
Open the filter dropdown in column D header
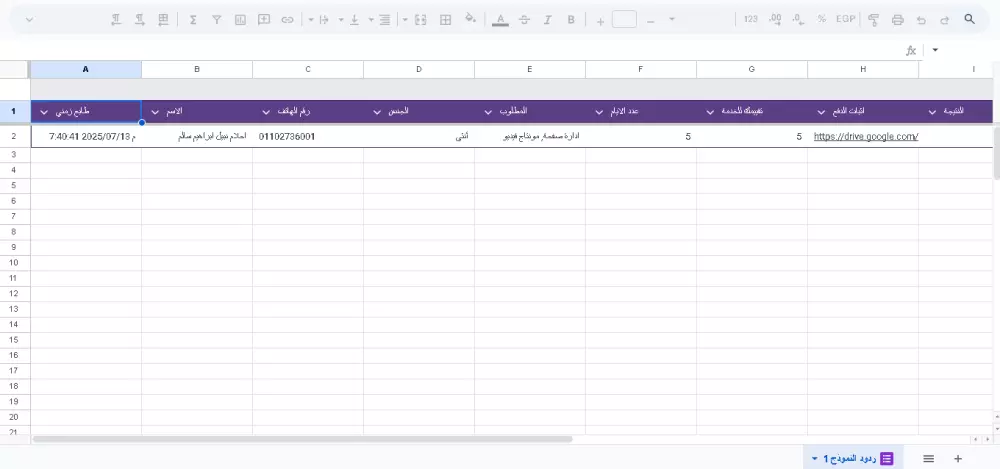(x=377, y=112)
